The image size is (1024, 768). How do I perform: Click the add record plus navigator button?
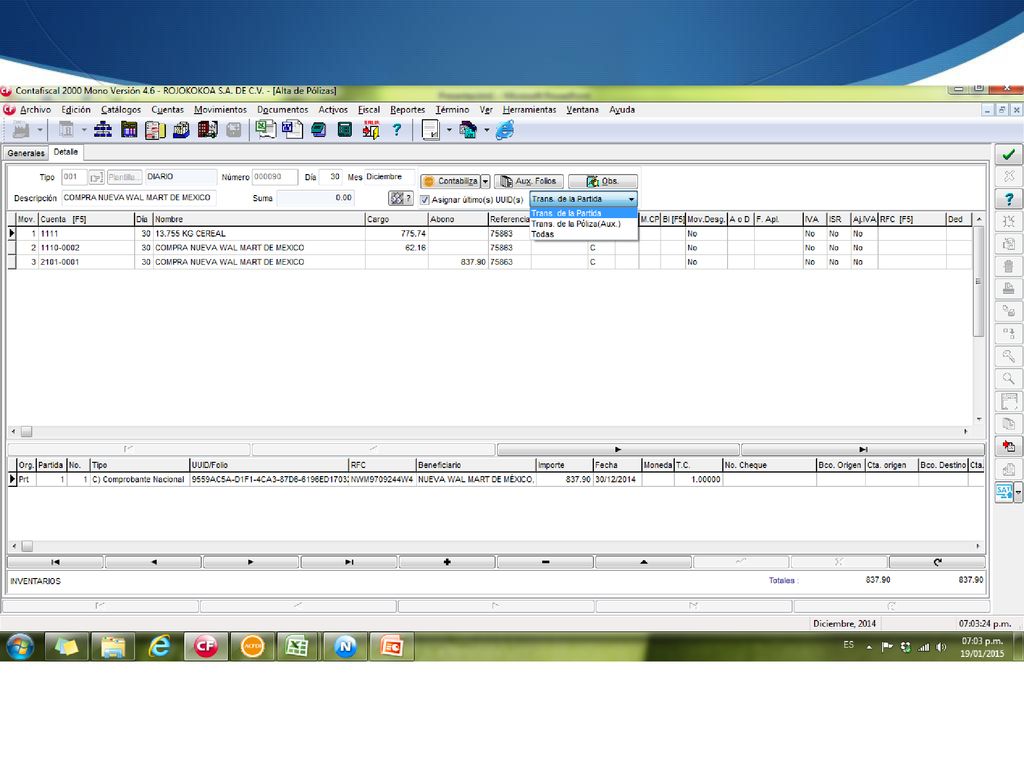point(447,562)
